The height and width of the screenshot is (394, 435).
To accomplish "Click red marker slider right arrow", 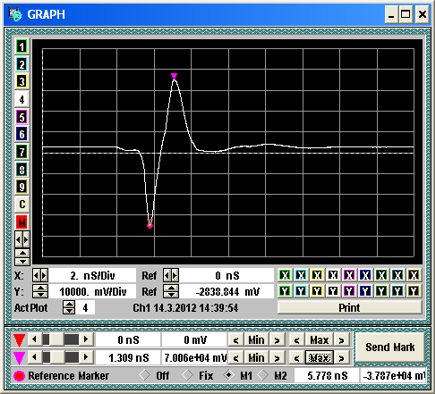I will click(86, 340).
